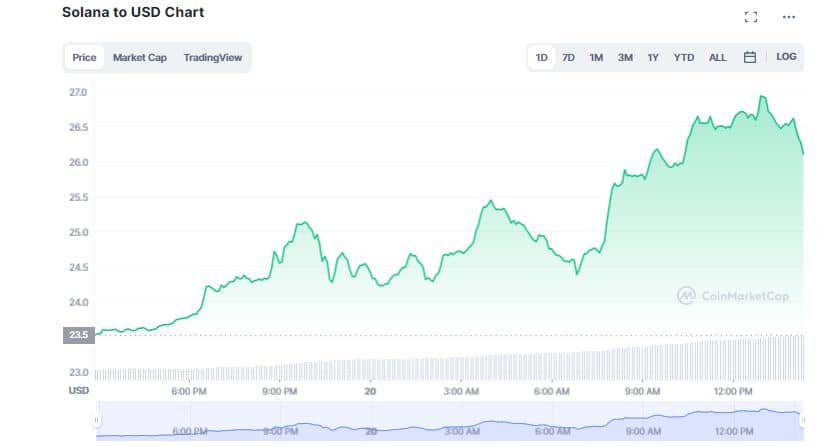
Task: Click the 6:00 AM x-axis label
Action: [x=552, y=391]
